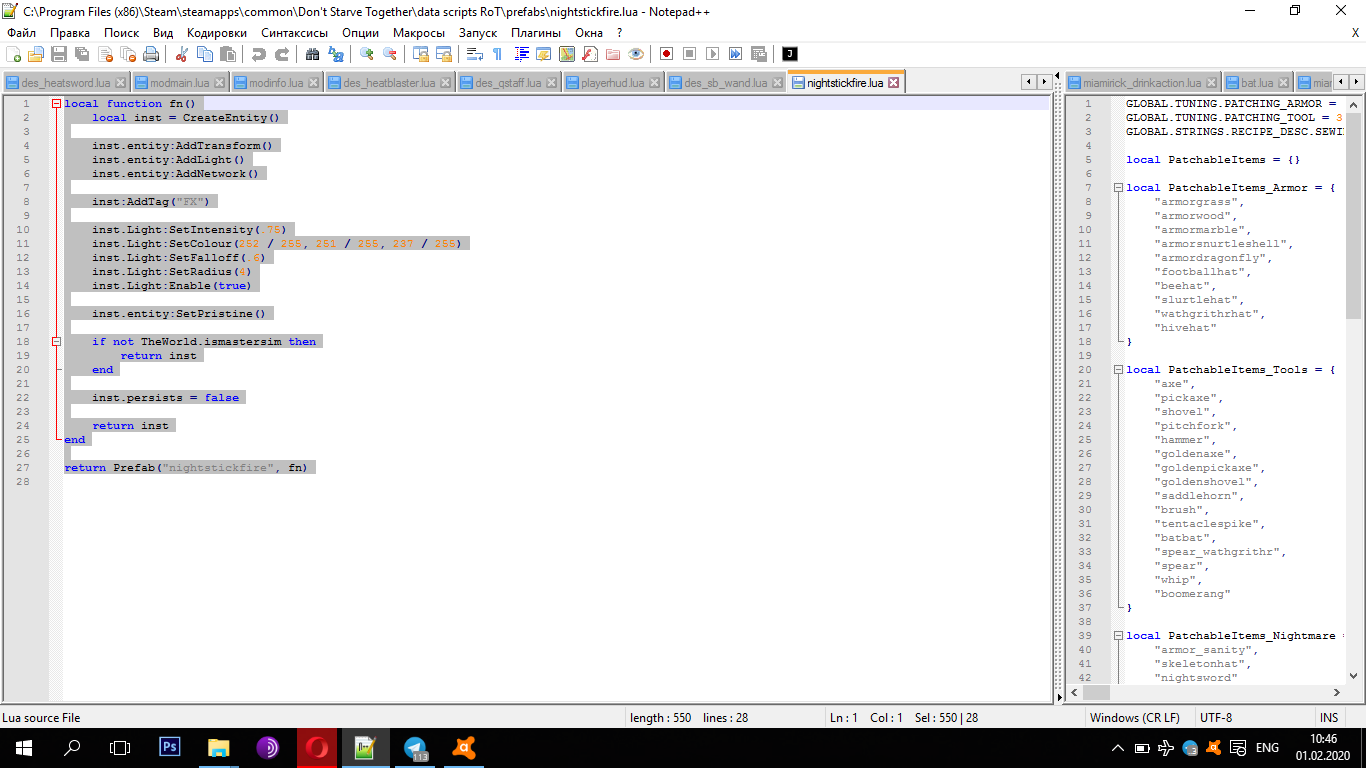Click the Redo toolbar icon
This screenshot has height=768, width=1366.
[282, 54]
